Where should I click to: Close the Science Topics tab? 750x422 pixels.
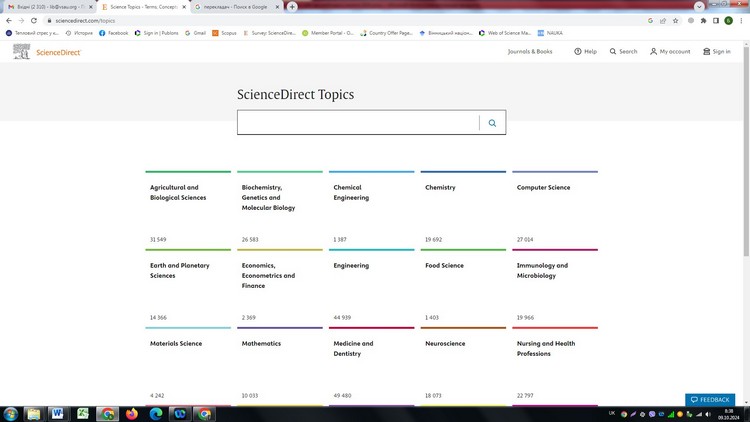[x=184, y=7]
